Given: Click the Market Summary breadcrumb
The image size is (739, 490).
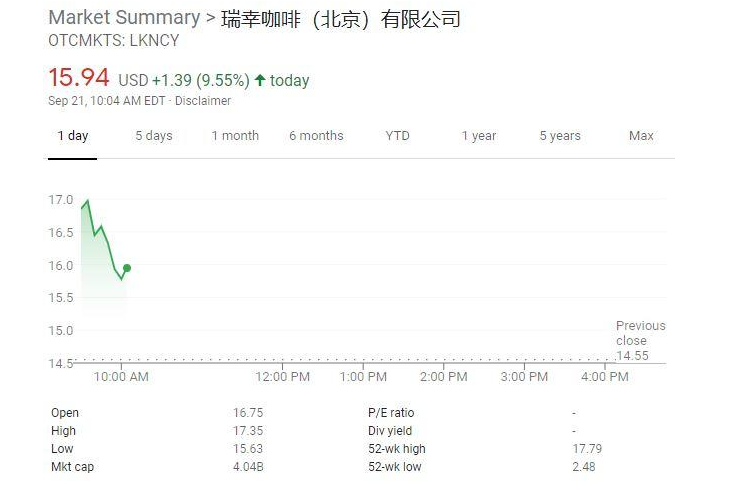Looking at the screenshot, I should click(x=124, y=18).
